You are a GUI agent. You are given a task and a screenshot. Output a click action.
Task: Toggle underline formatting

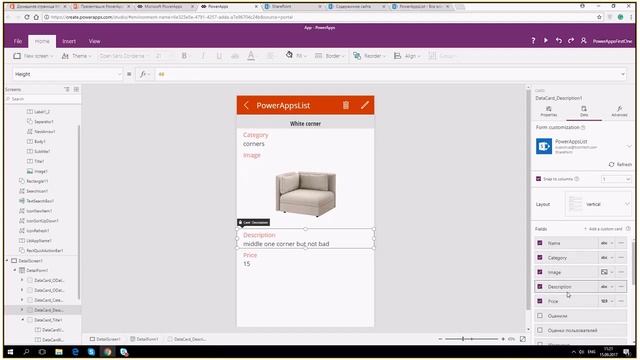click(219, 56)
